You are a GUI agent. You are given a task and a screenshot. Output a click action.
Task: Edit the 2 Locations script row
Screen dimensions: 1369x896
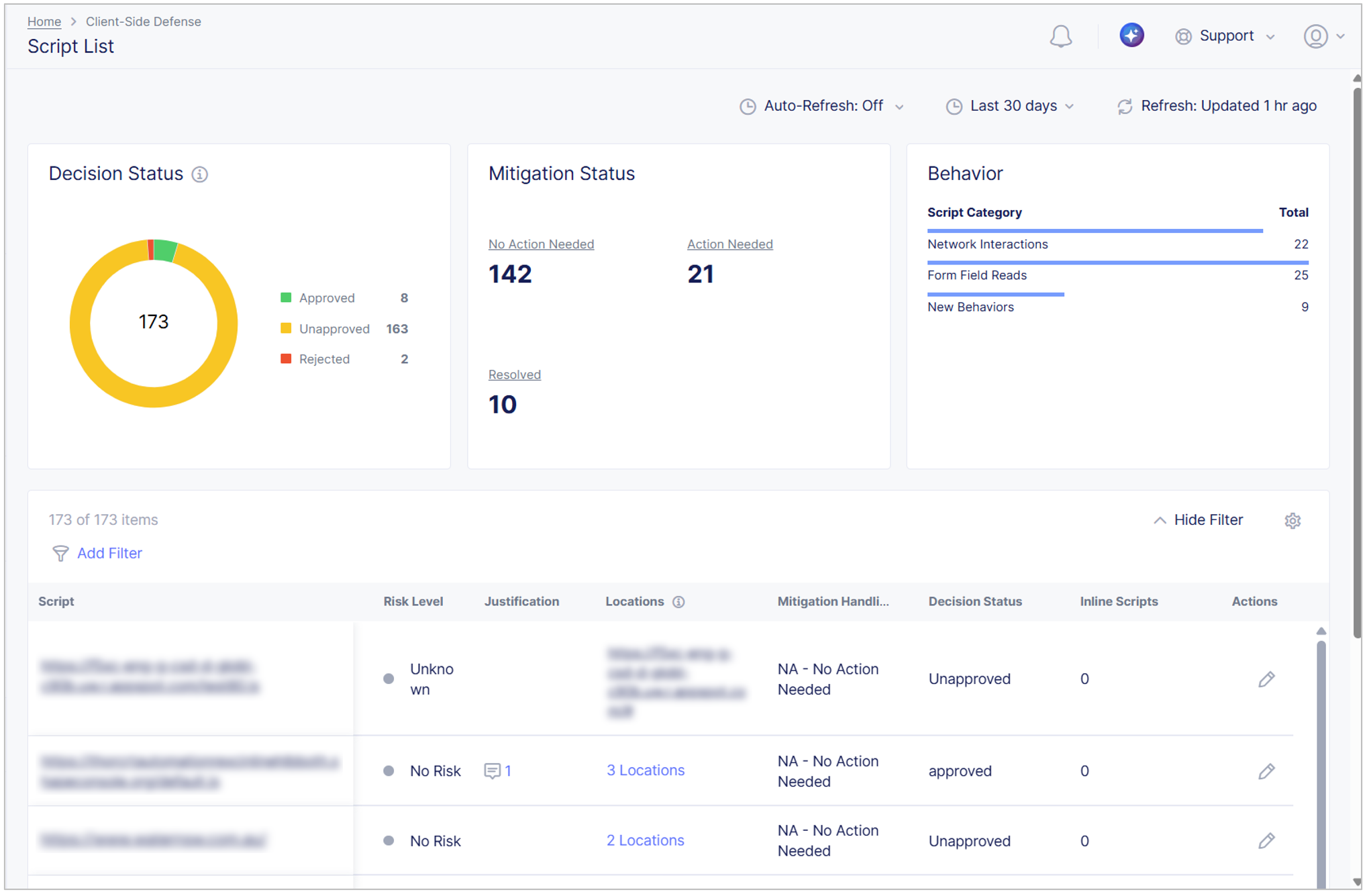pyautogui.click(x=1266, y=841)
